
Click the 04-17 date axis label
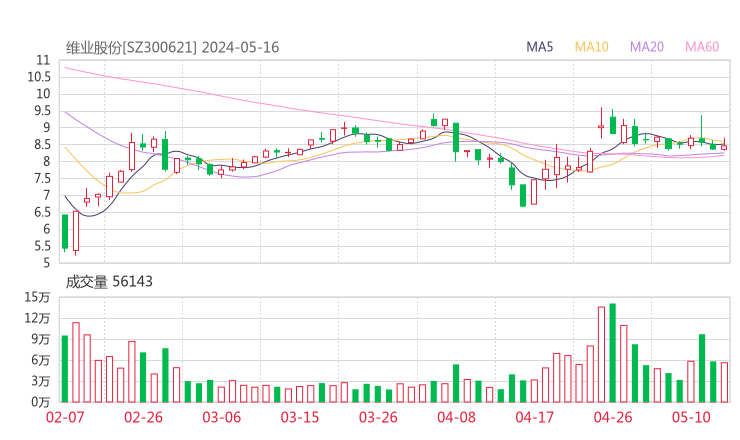(x=535, y=417)
